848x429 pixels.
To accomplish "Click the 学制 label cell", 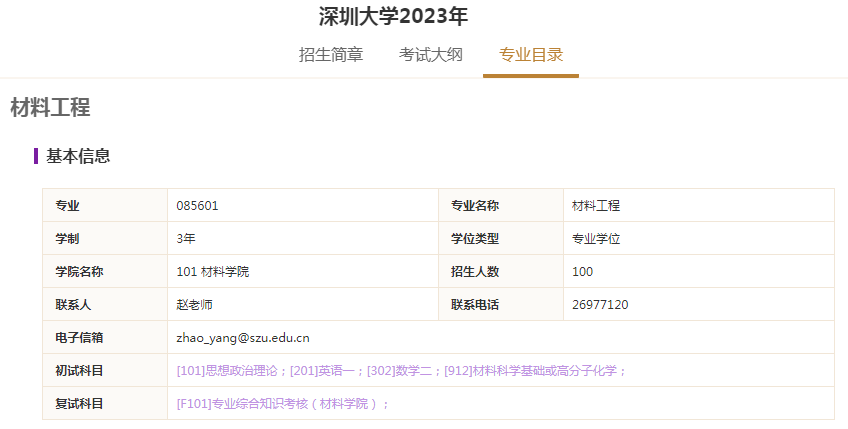I will click(x=105, y=239).
